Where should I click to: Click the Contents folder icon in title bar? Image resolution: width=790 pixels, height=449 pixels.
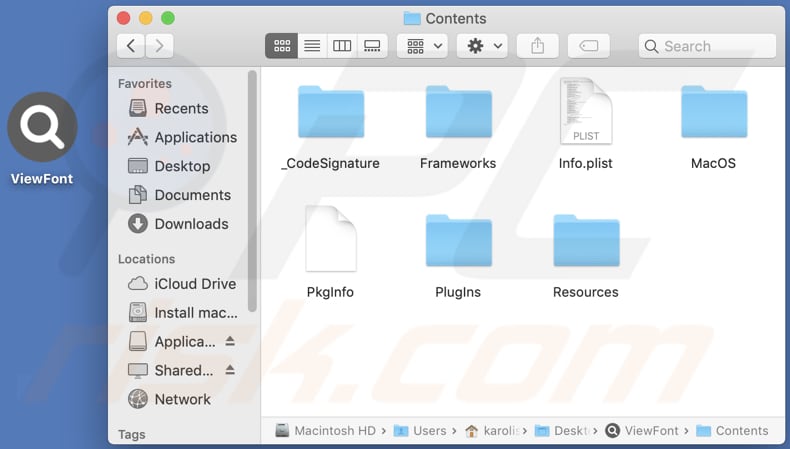[412, 19]
